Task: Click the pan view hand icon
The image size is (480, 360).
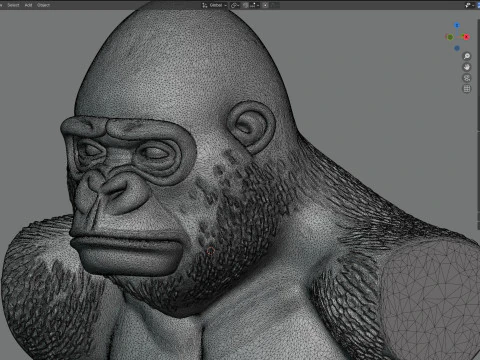Action: tap(467, 67)
